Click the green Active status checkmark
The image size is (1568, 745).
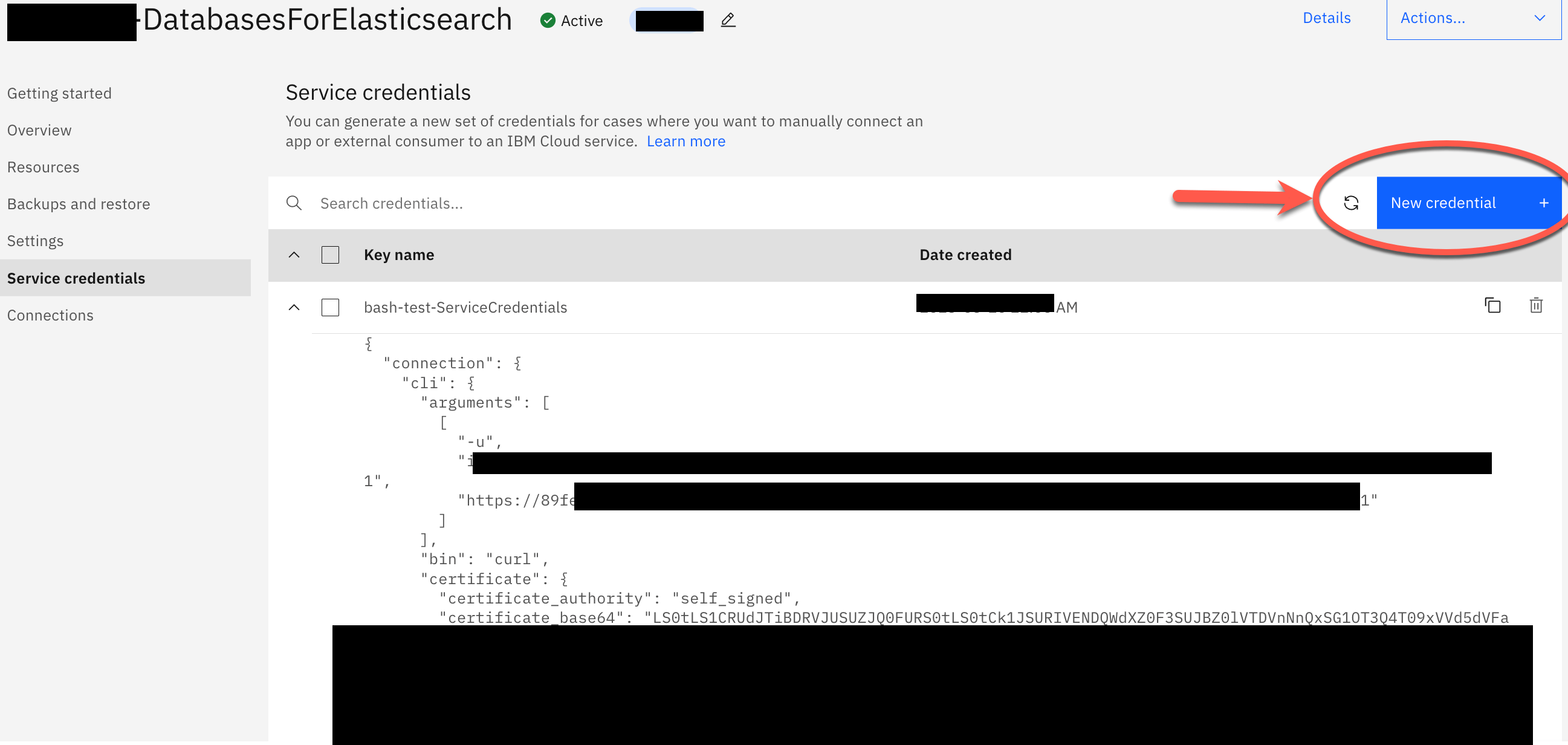tap(548, 20)
